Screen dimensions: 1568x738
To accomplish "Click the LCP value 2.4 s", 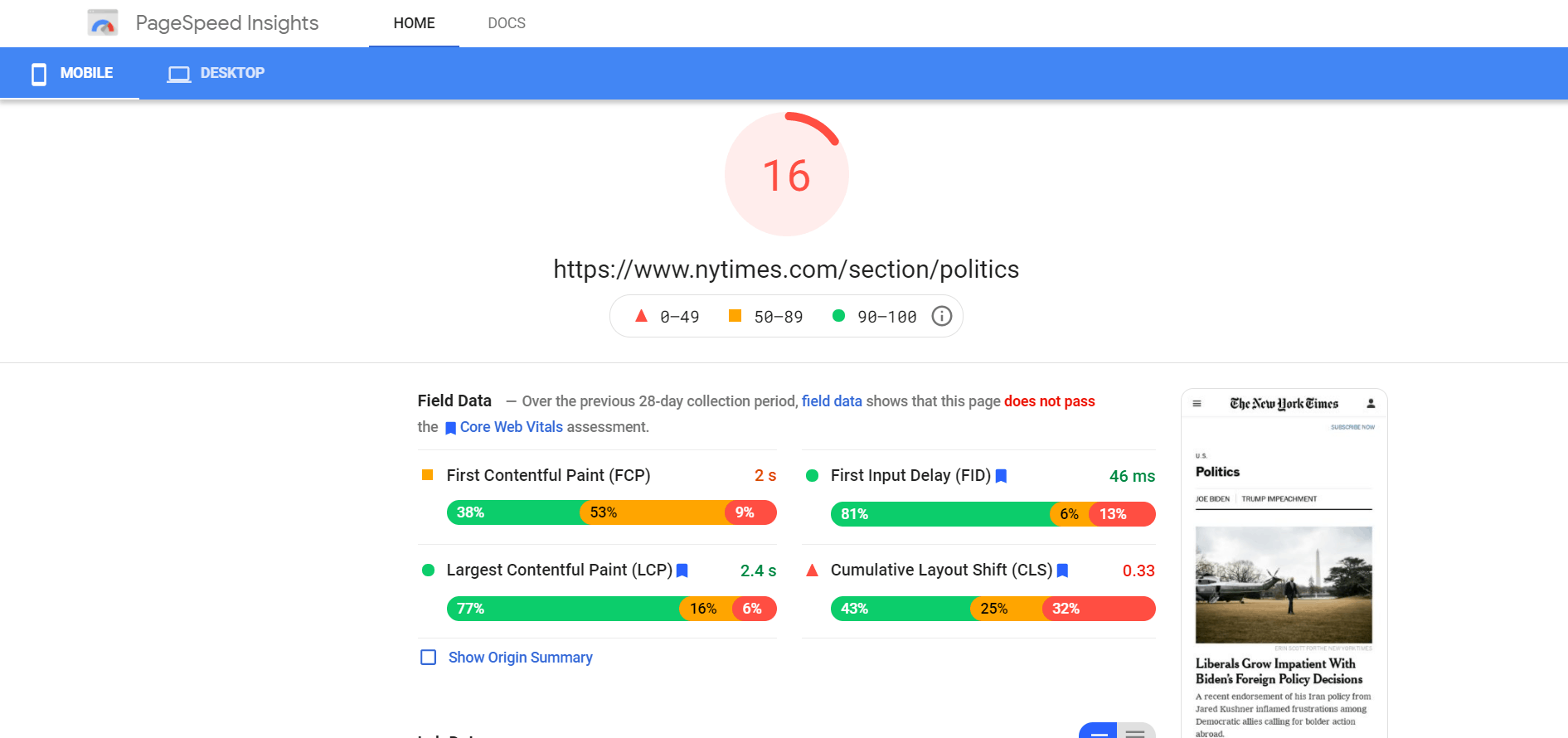I will click(758, 570).
